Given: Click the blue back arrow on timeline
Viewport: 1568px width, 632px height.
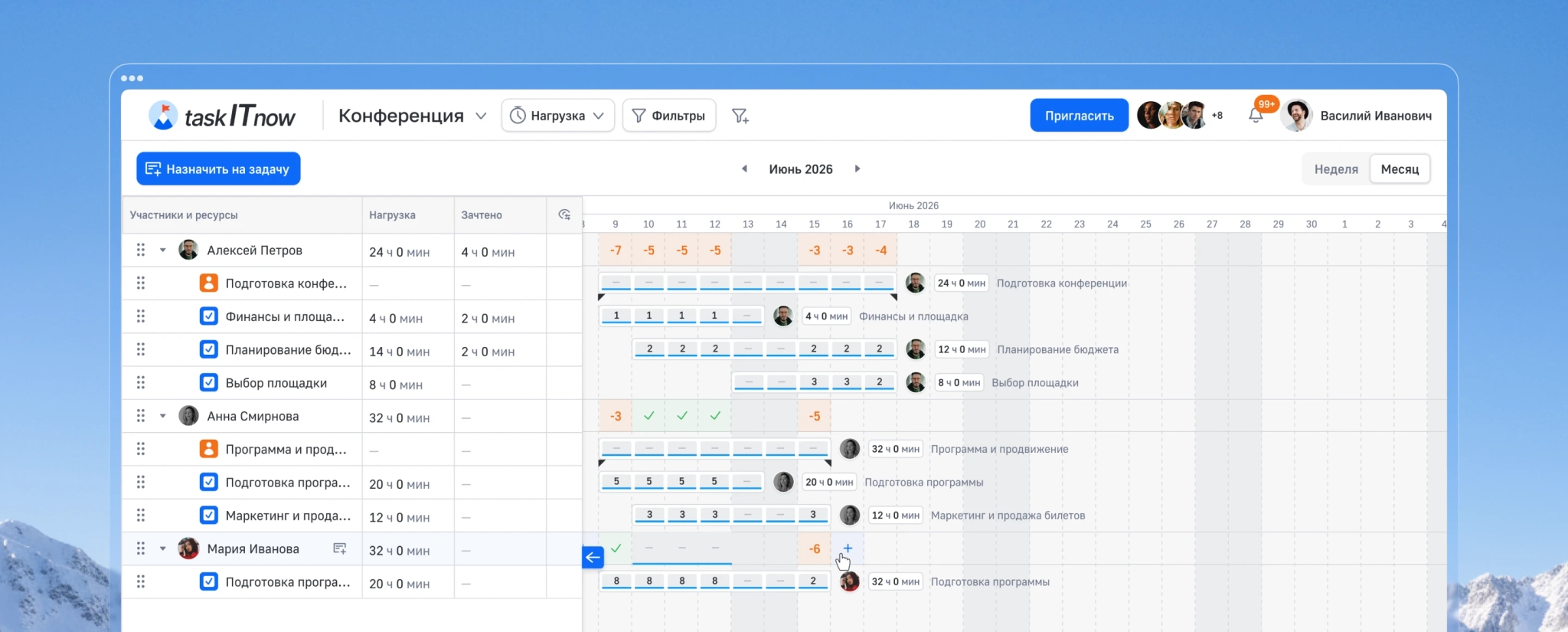Looking at the screenshot, I should click(593, 557).
